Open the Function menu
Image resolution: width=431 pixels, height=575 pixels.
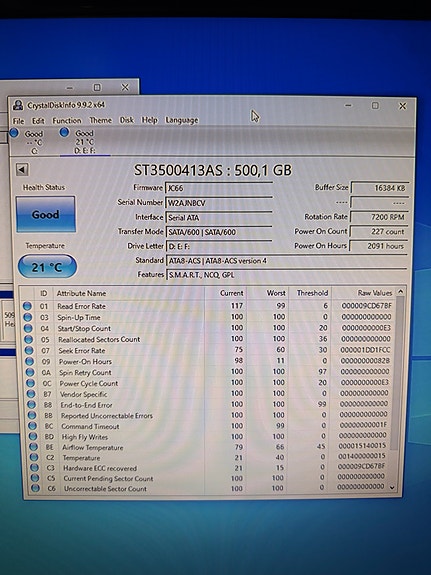click(67, 121)
